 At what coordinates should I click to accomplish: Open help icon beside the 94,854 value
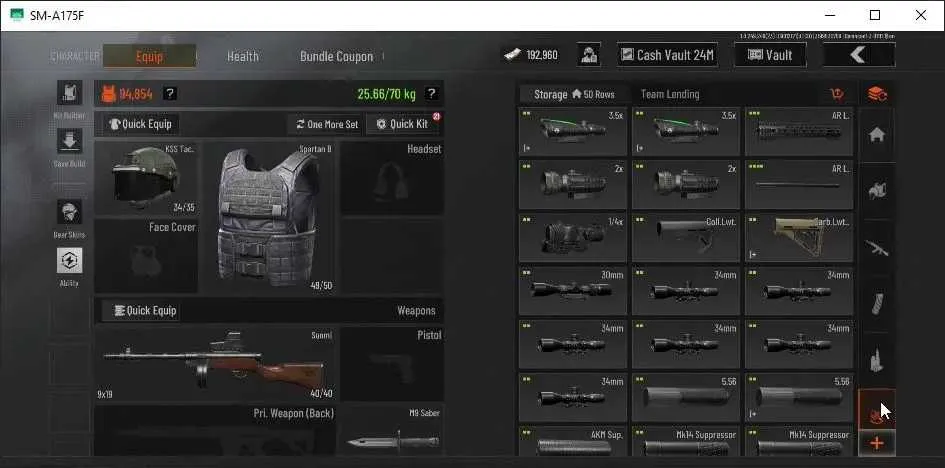[x=171, y=93]
